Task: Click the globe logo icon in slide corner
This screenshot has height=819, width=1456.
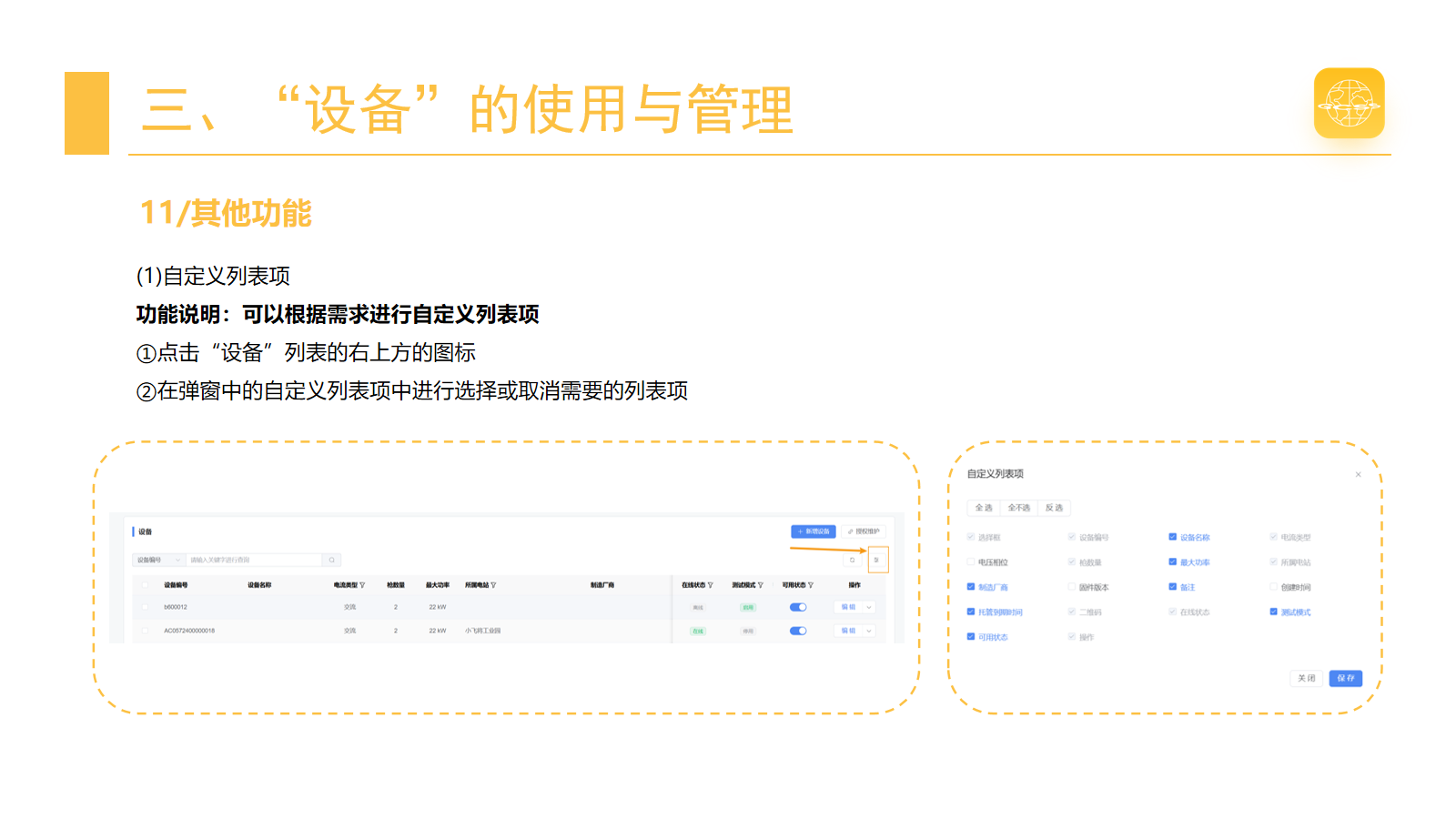Action: coord(1349,103)
